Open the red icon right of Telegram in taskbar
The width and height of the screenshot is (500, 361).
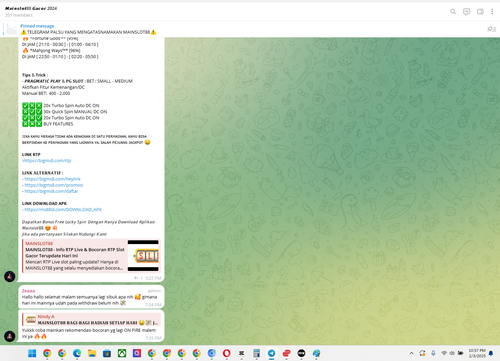[x=286, y=353]
